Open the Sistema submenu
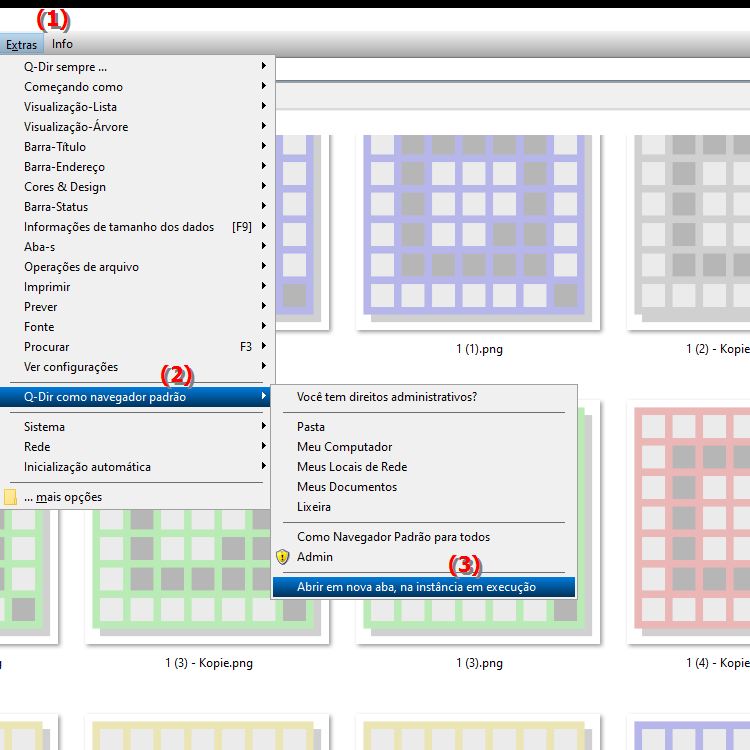750x750 pixels. [x=137, y=427]
